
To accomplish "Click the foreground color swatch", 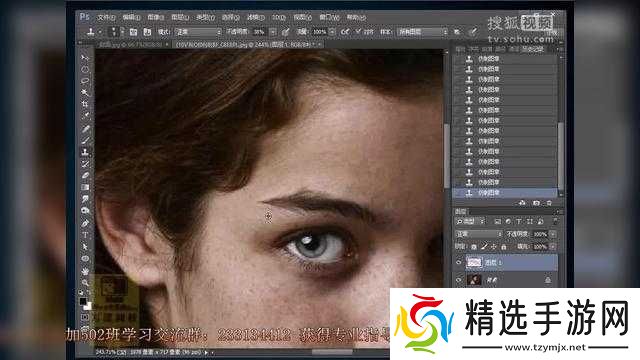I will 83,301.
